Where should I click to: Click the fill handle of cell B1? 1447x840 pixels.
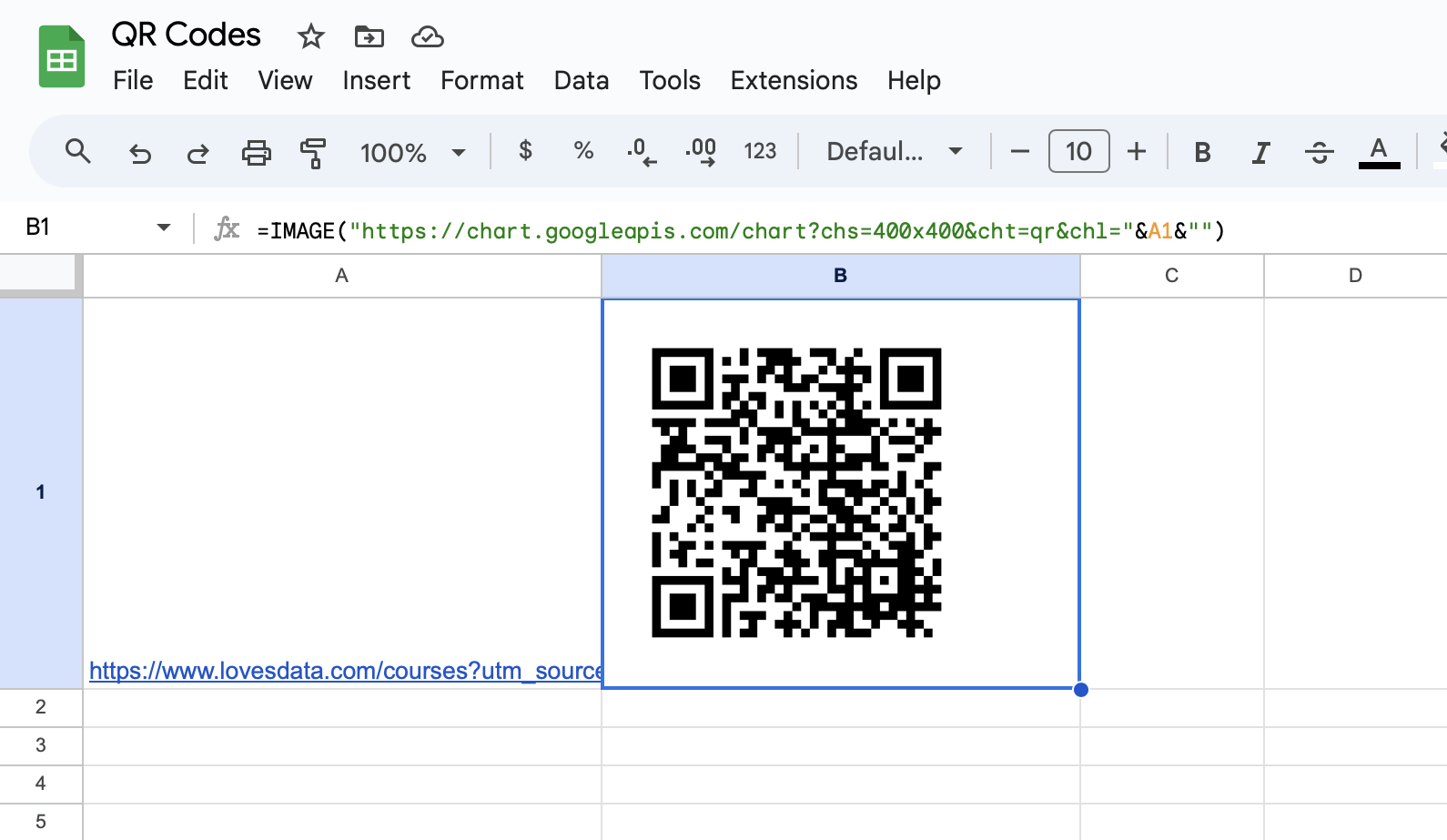point(1081,690)
